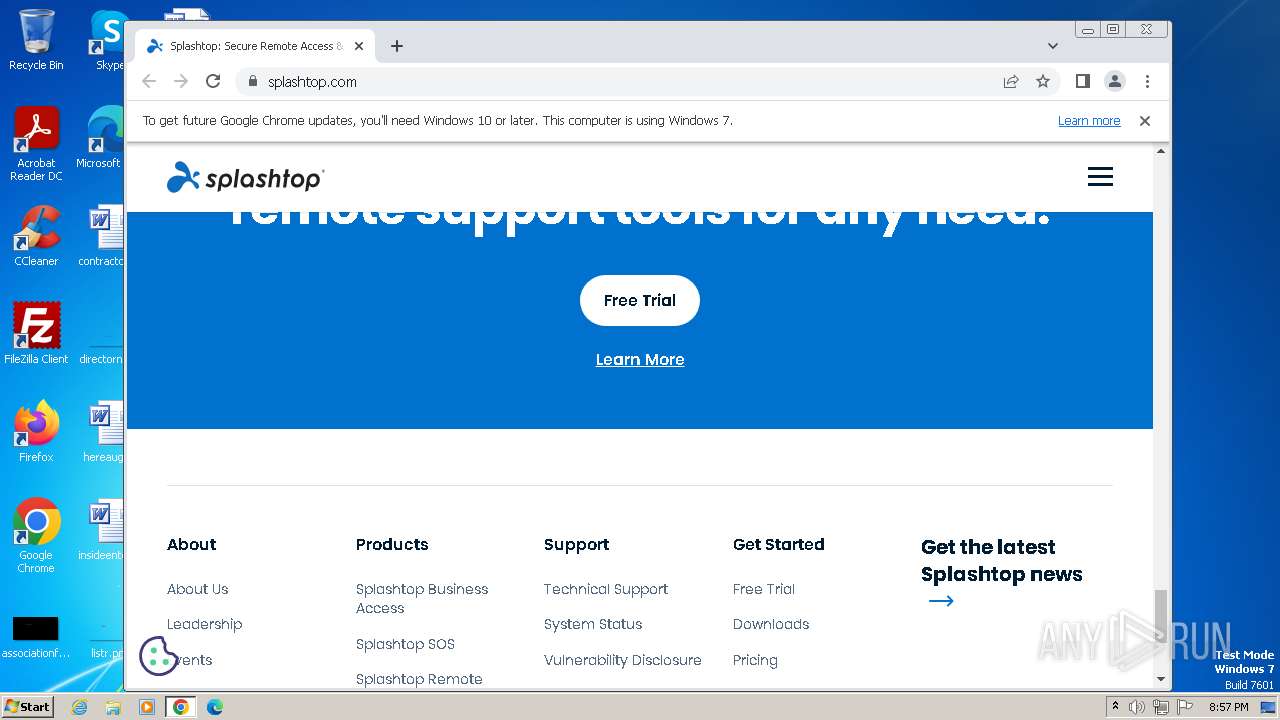Open the Technical Support link

(x=606, y=589)
